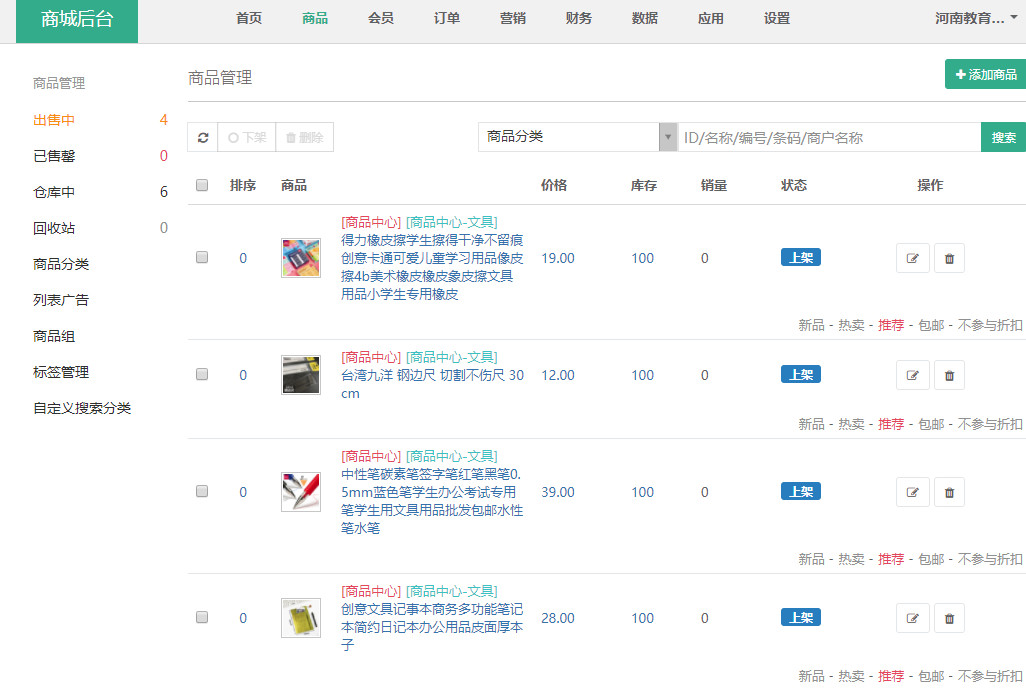Check the box for the 创意文具记事本 row
This screenshot has width=1026, height=694.
[202, 617]
